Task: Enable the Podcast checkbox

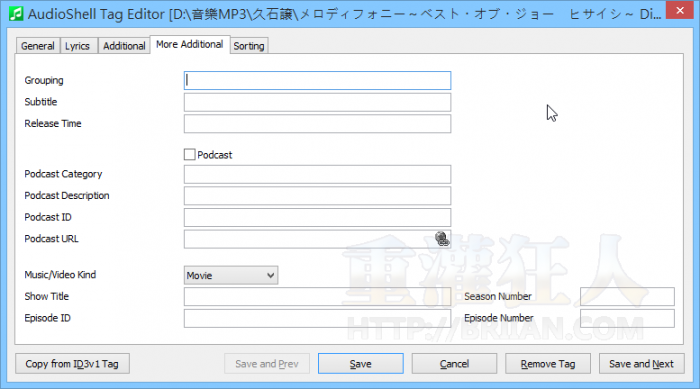Action: coord(189,155)
